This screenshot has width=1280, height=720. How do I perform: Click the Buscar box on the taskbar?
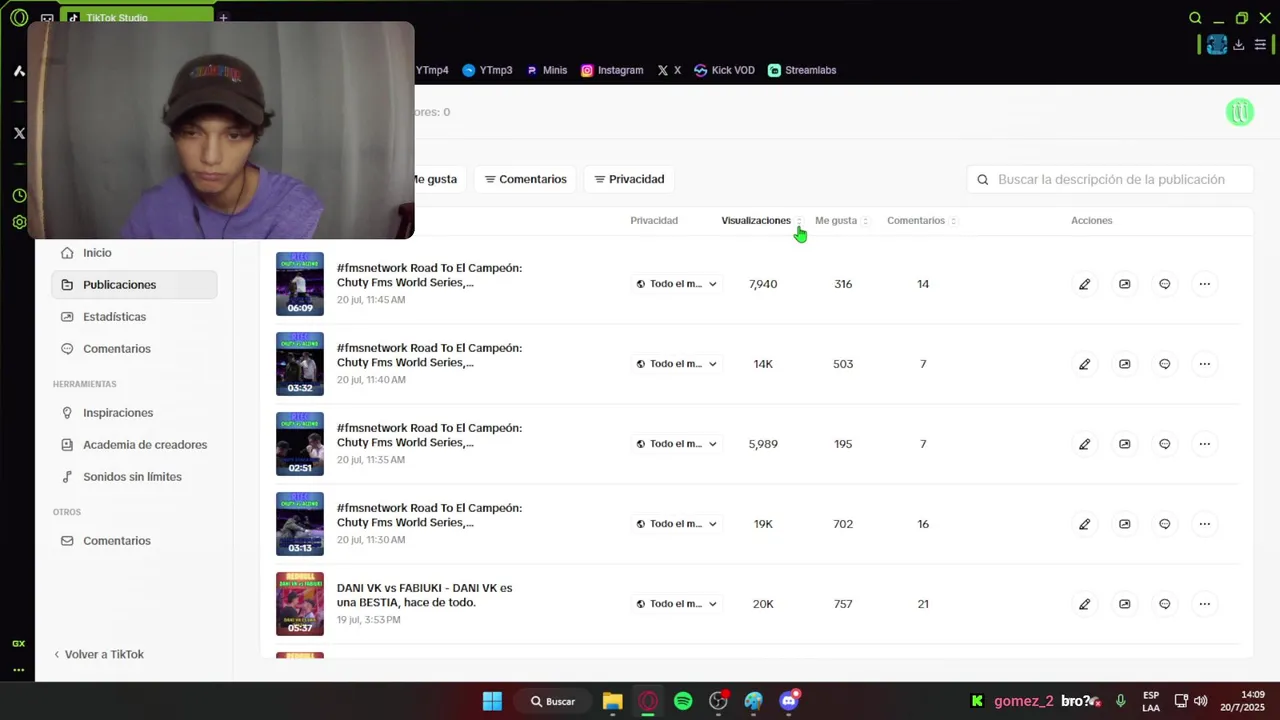553,701
